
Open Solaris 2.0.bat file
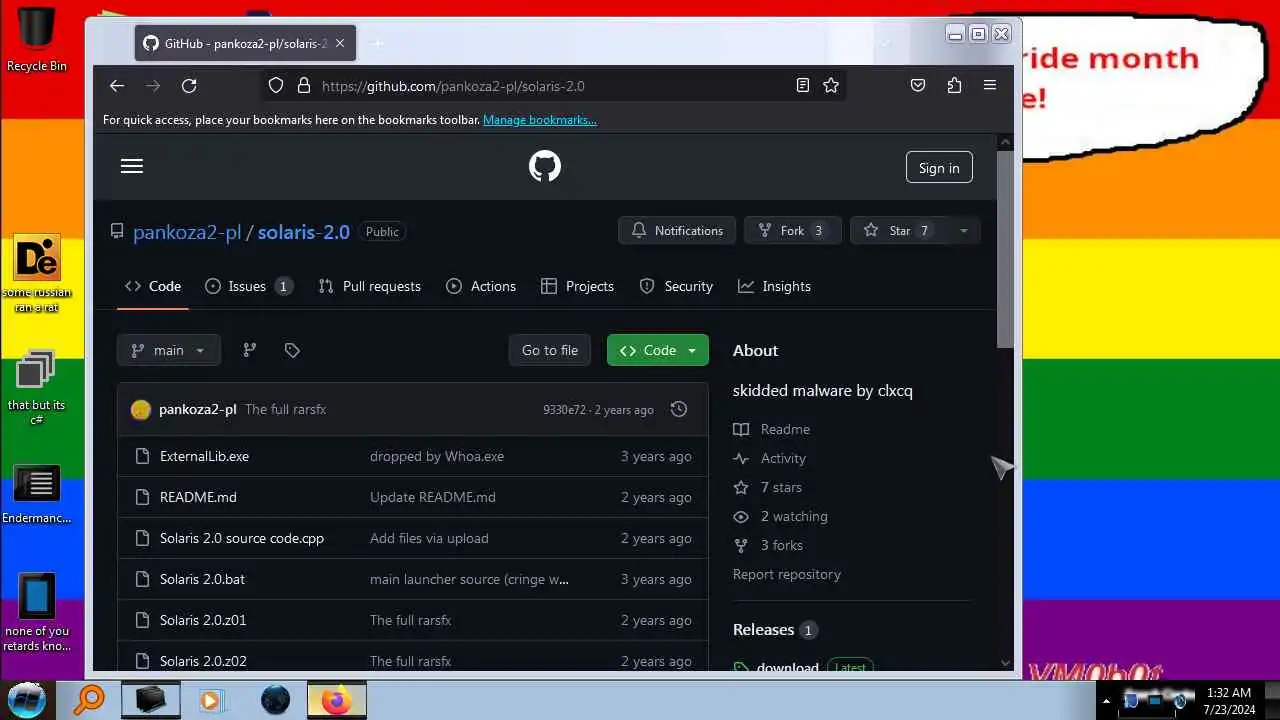202,579
